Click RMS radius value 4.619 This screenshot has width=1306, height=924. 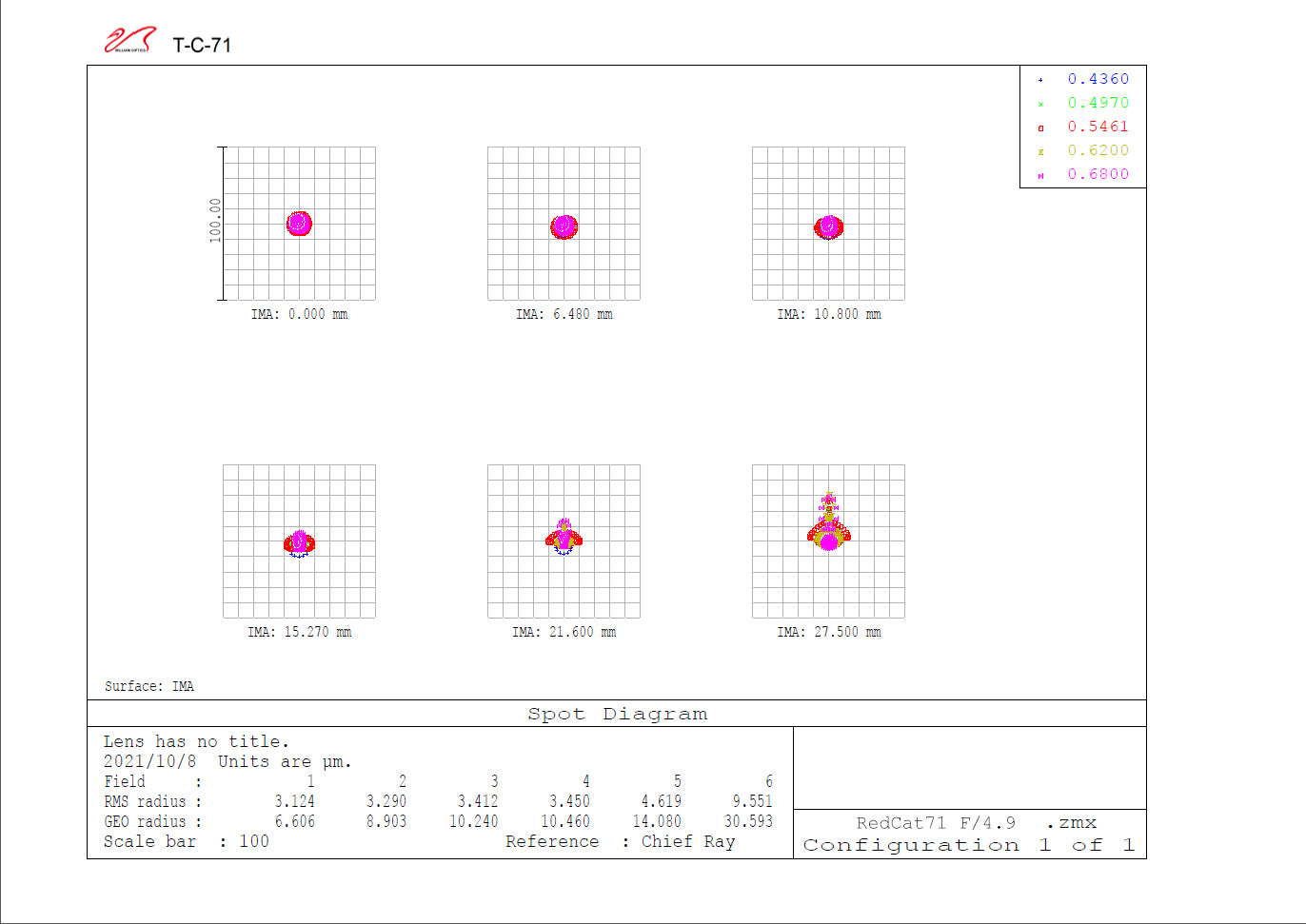(x=661, y=801)
